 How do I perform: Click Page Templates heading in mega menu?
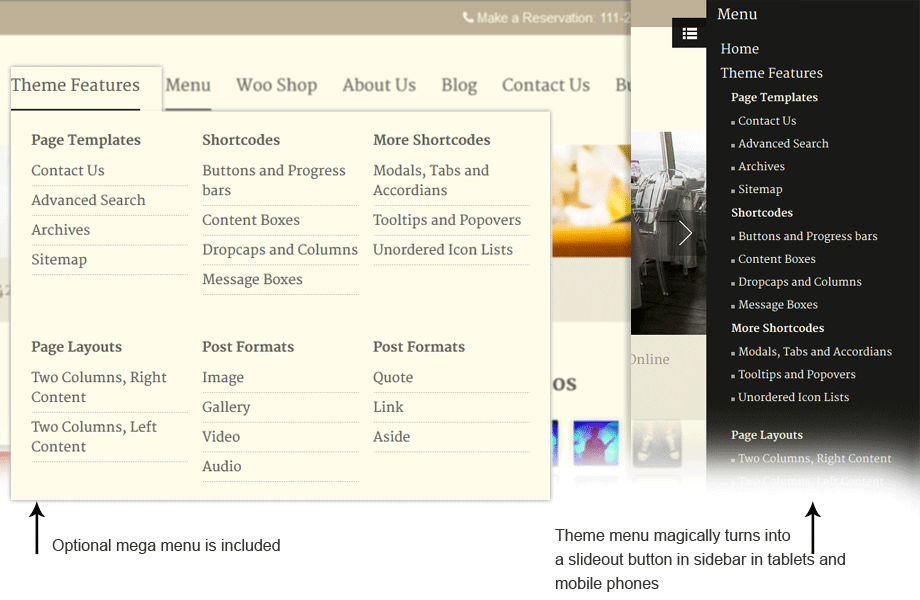pos(86,140)
